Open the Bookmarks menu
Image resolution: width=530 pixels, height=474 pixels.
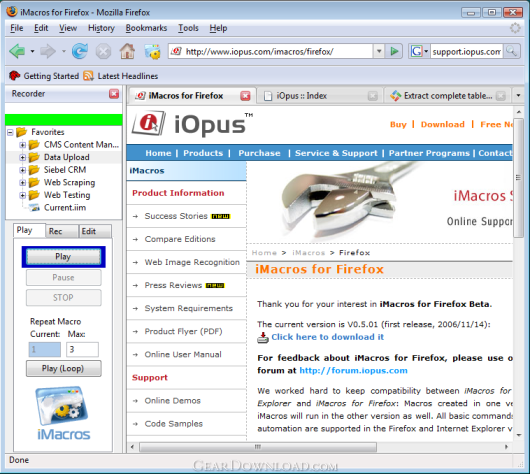146,28
